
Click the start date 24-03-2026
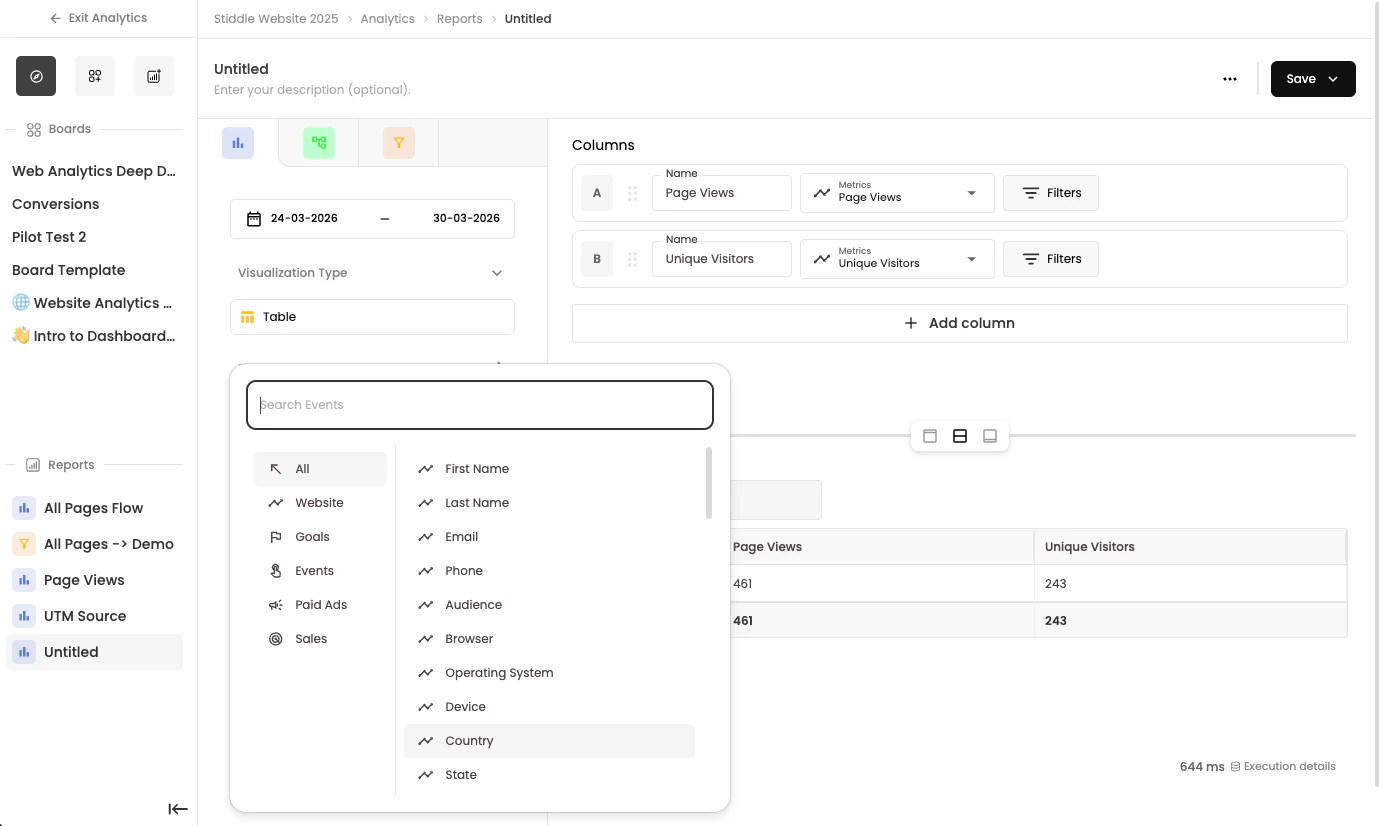[x=304, y=219]
